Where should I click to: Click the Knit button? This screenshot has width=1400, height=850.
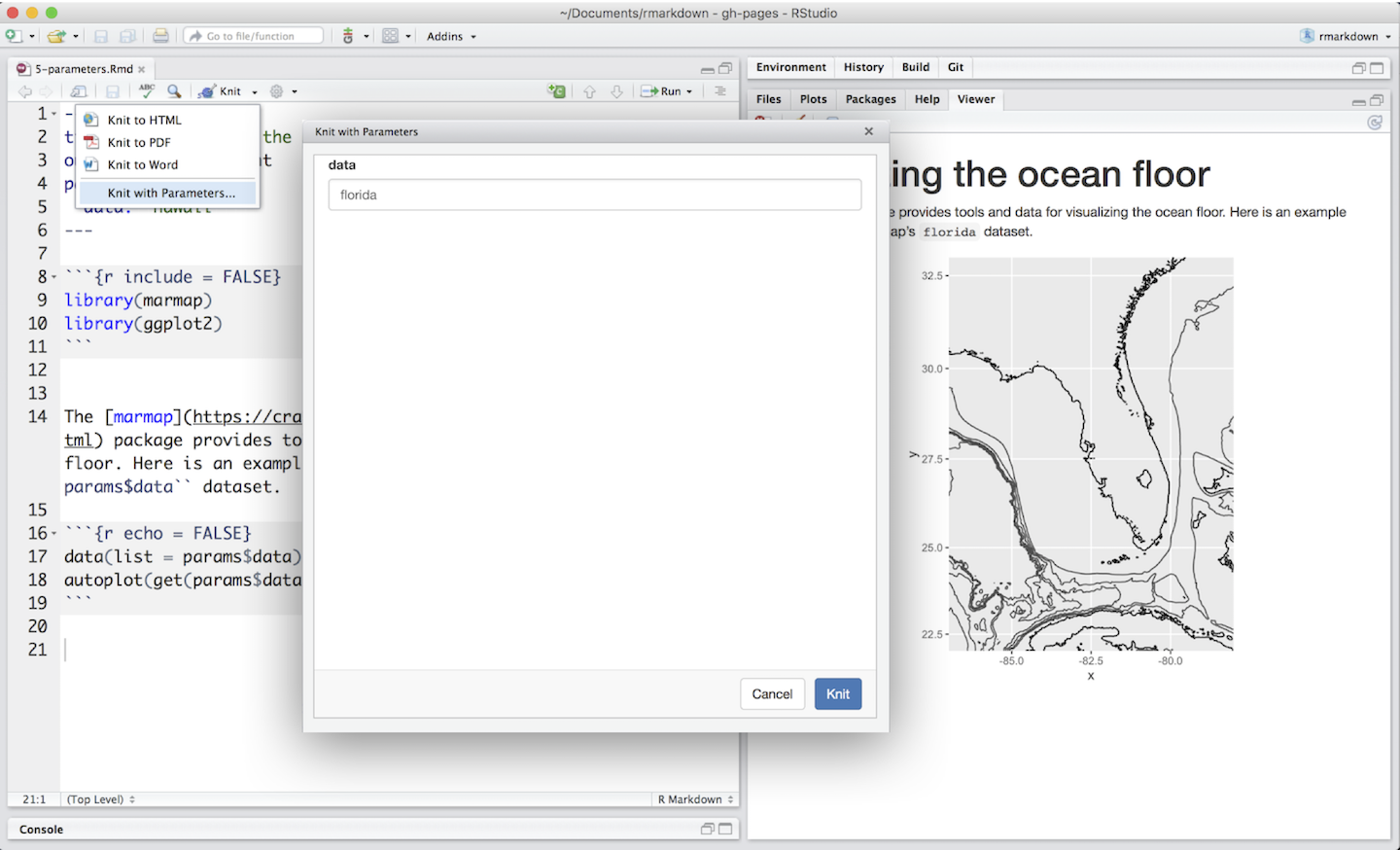click(220, 91)
